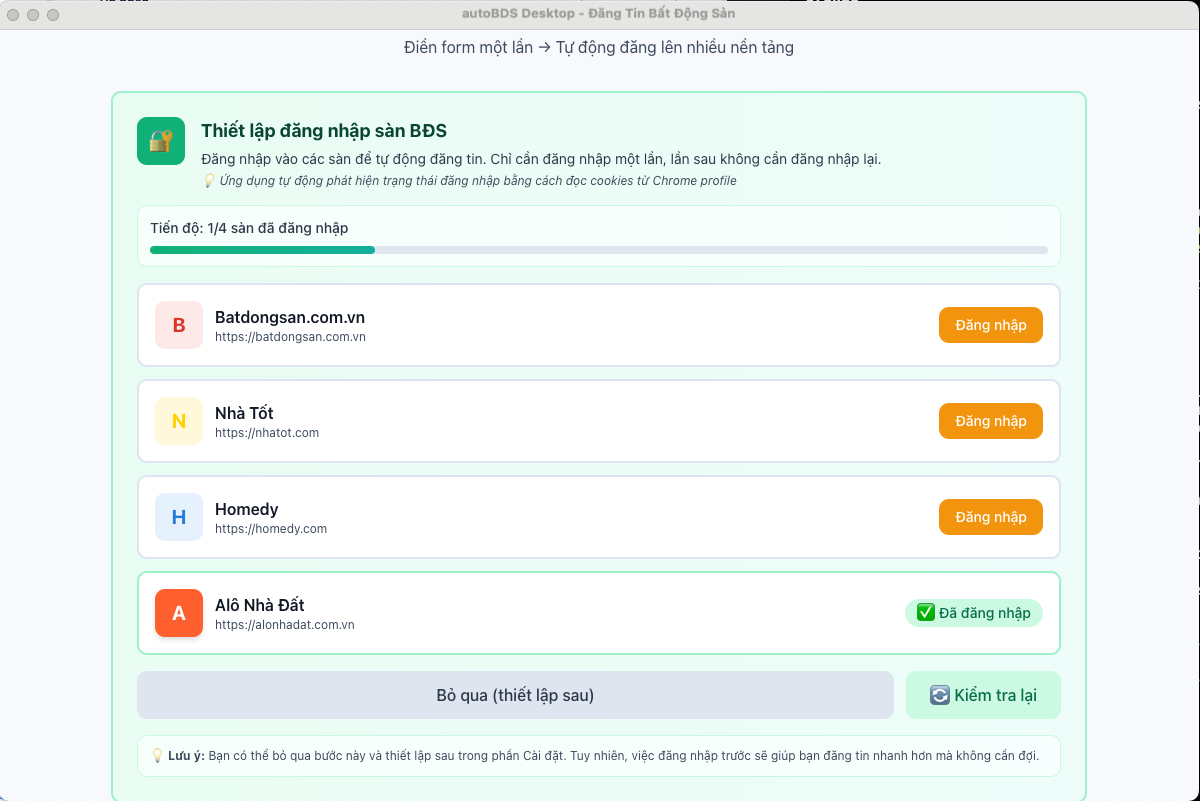The image size is (1200, 801).
Task: Maximize the autoBDS Desktop window
Action: [53, 15]
